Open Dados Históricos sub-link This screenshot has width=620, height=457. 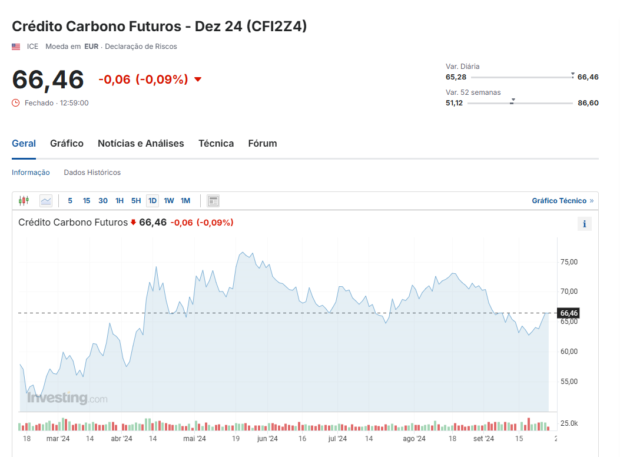(91, 172)
